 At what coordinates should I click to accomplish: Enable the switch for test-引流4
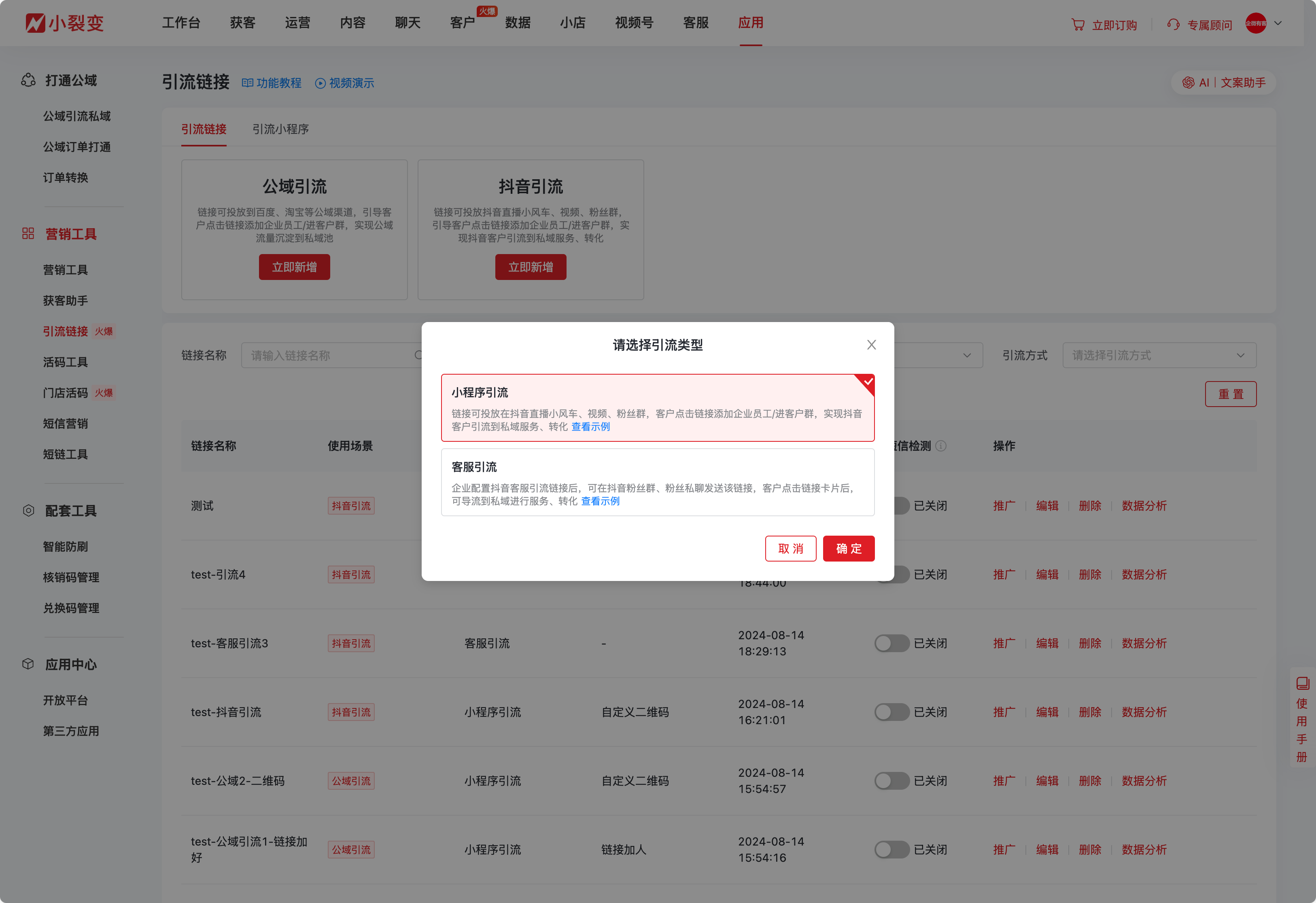pyautogui.click(x=891, y=574)
